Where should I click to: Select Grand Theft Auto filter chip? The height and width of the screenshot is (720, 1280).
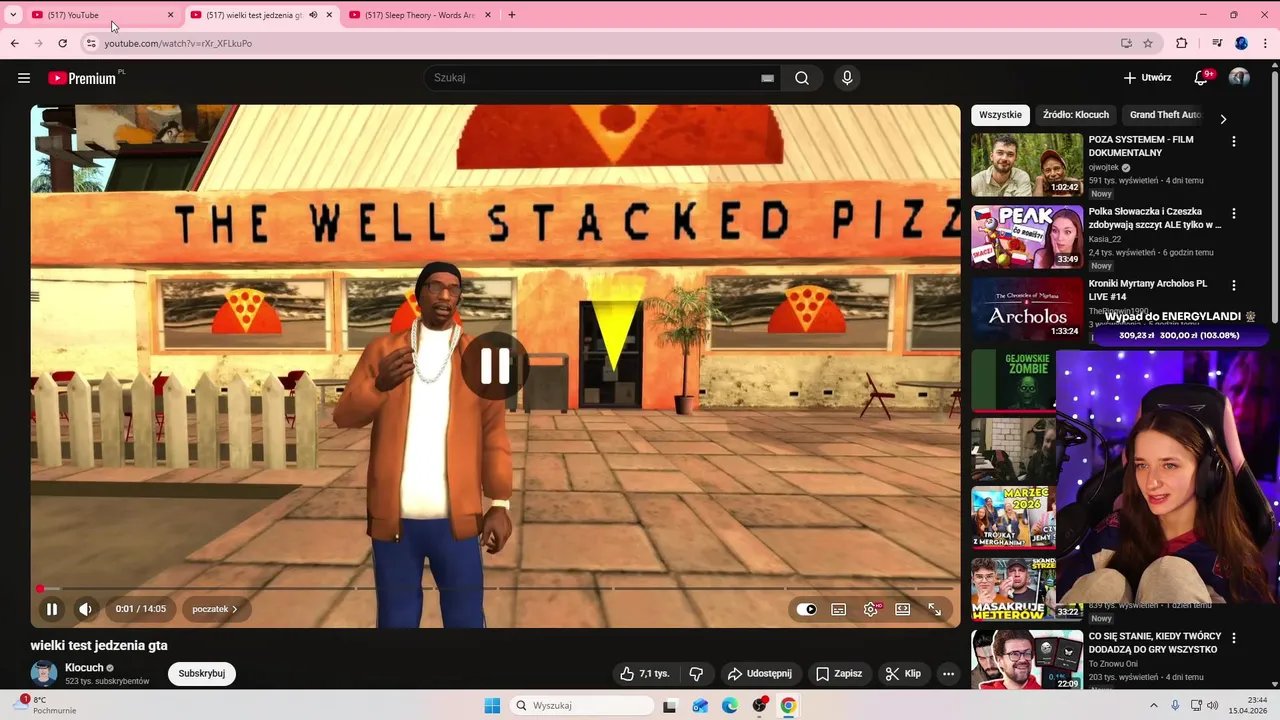tap(1165, 115)
